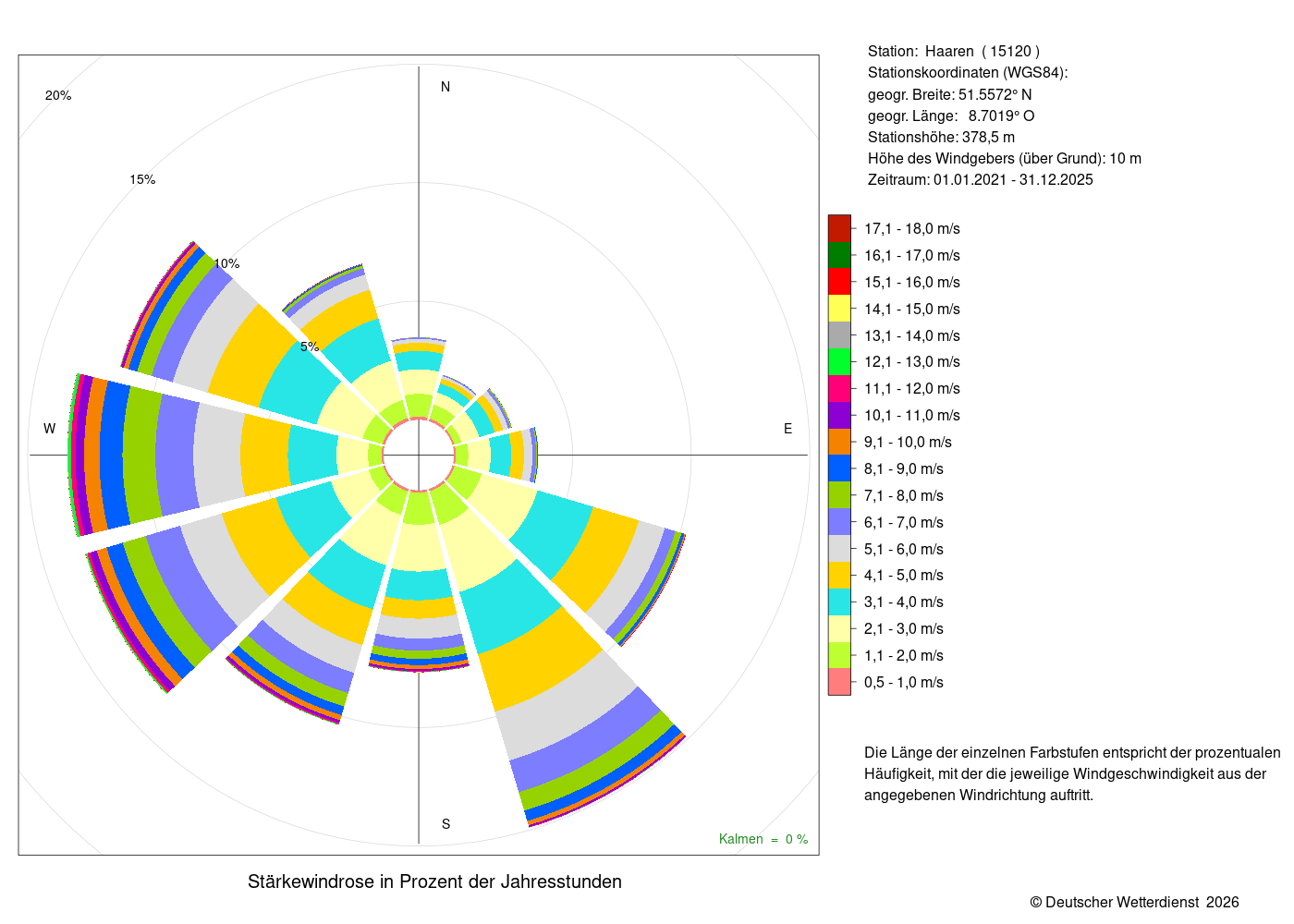Viewport: 1294px width, 924px height.
Task: Click the text '5,1 - 6,0 m/s'
Action: [x=904, y=550]
